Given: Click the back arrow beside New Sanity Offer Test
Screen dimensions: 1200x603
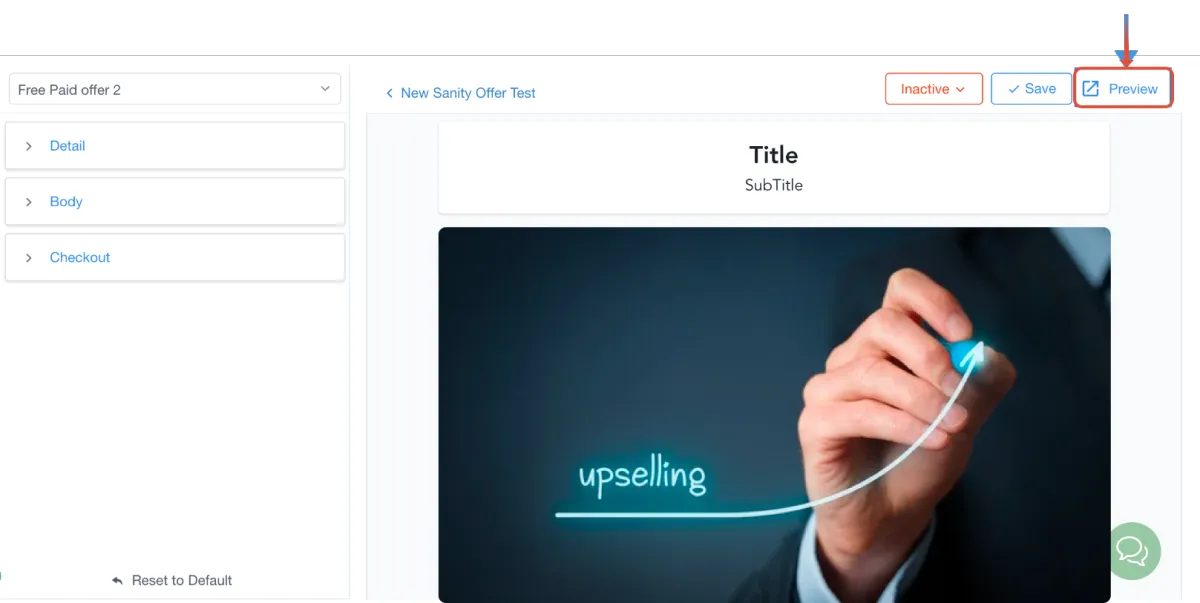Looking at the screenshot, I should point(389,93).
